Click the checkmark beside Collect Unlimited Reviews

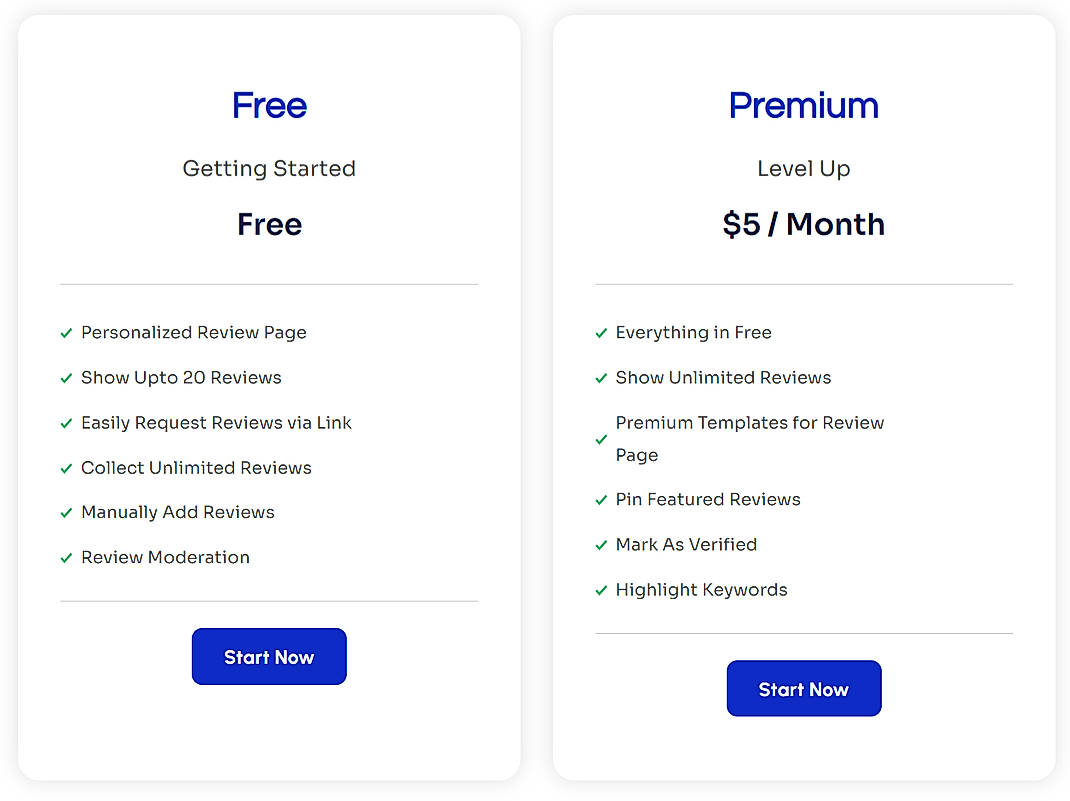[67, 468]
